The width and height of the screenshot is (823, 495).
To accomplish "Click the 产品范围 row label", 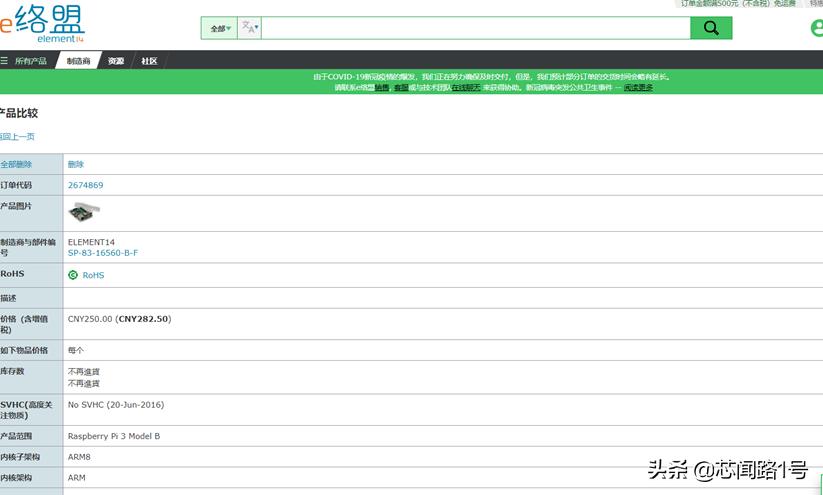I will coord(16,436).
